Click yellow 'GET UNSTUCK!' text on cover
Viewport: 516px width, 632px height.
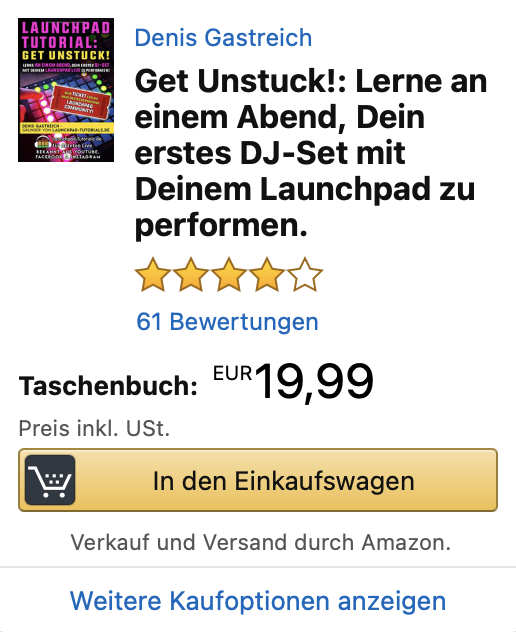66,56
